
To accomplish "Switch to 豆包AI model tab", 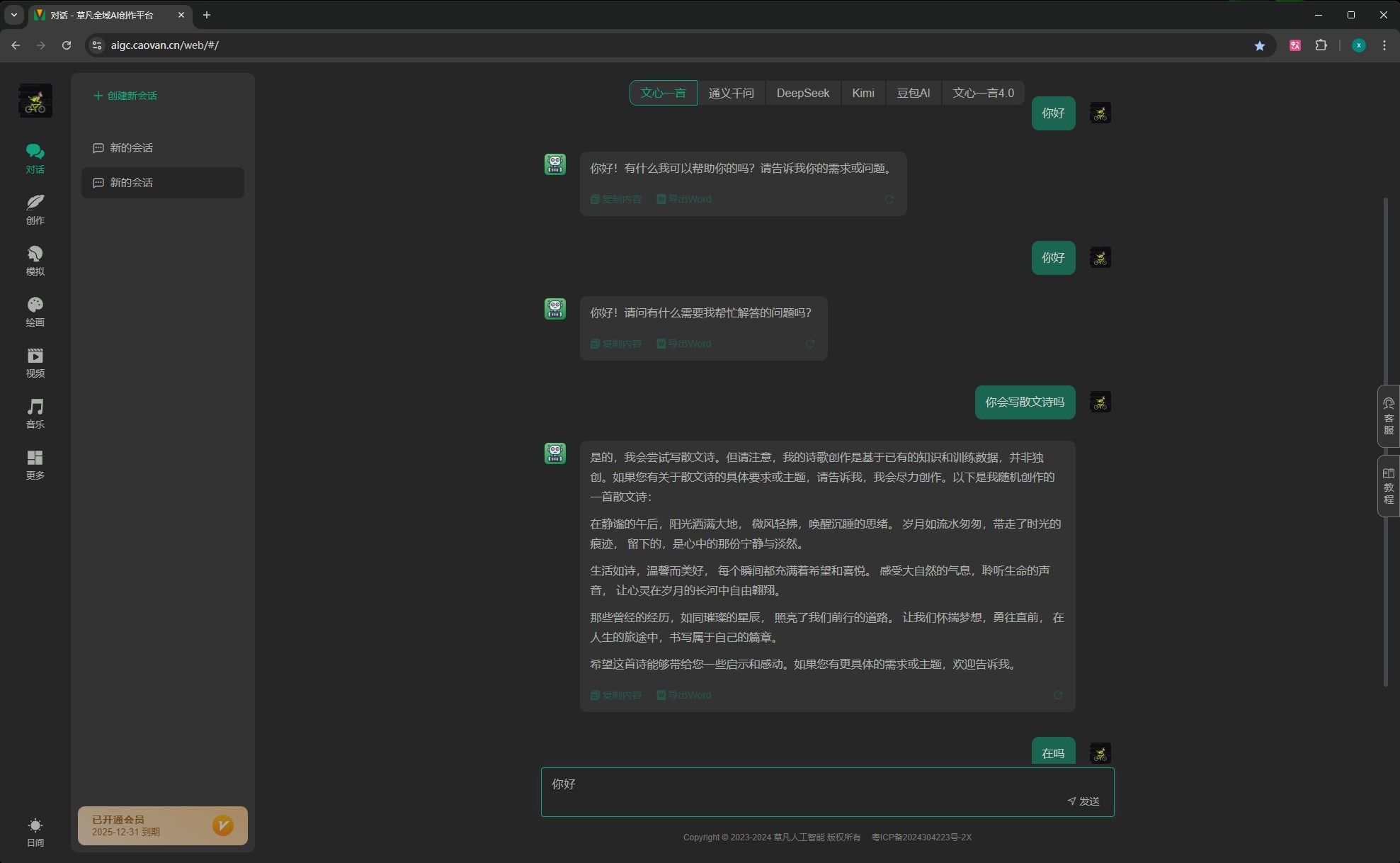I will 913,93.
